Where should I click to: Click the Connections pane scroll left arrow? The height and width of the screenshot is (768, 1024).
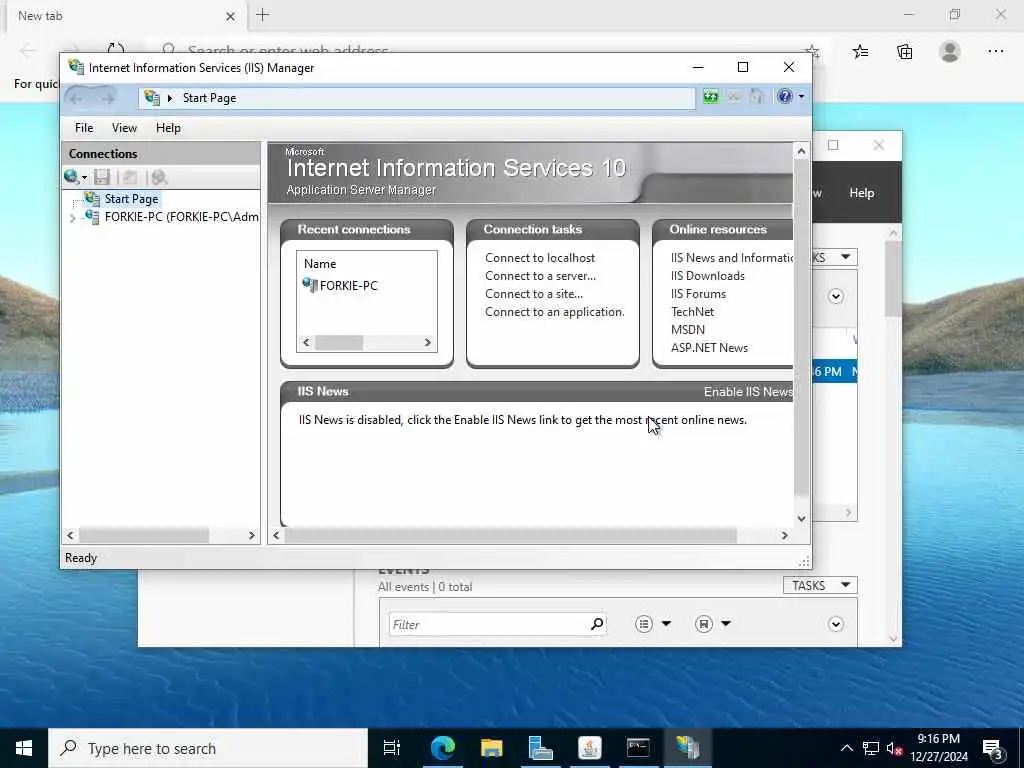(71, 536)
